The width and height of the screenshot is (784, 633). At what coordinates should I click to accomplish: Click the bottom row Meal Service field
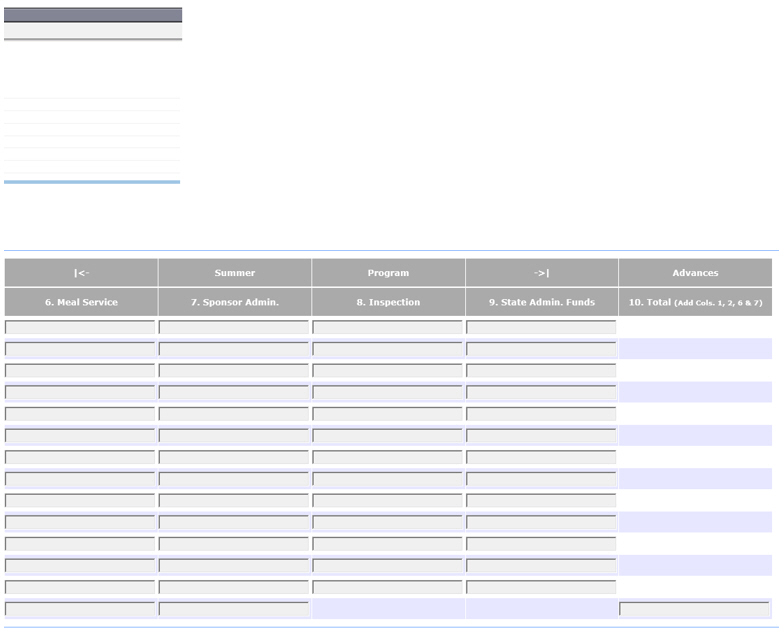[80, 609]
